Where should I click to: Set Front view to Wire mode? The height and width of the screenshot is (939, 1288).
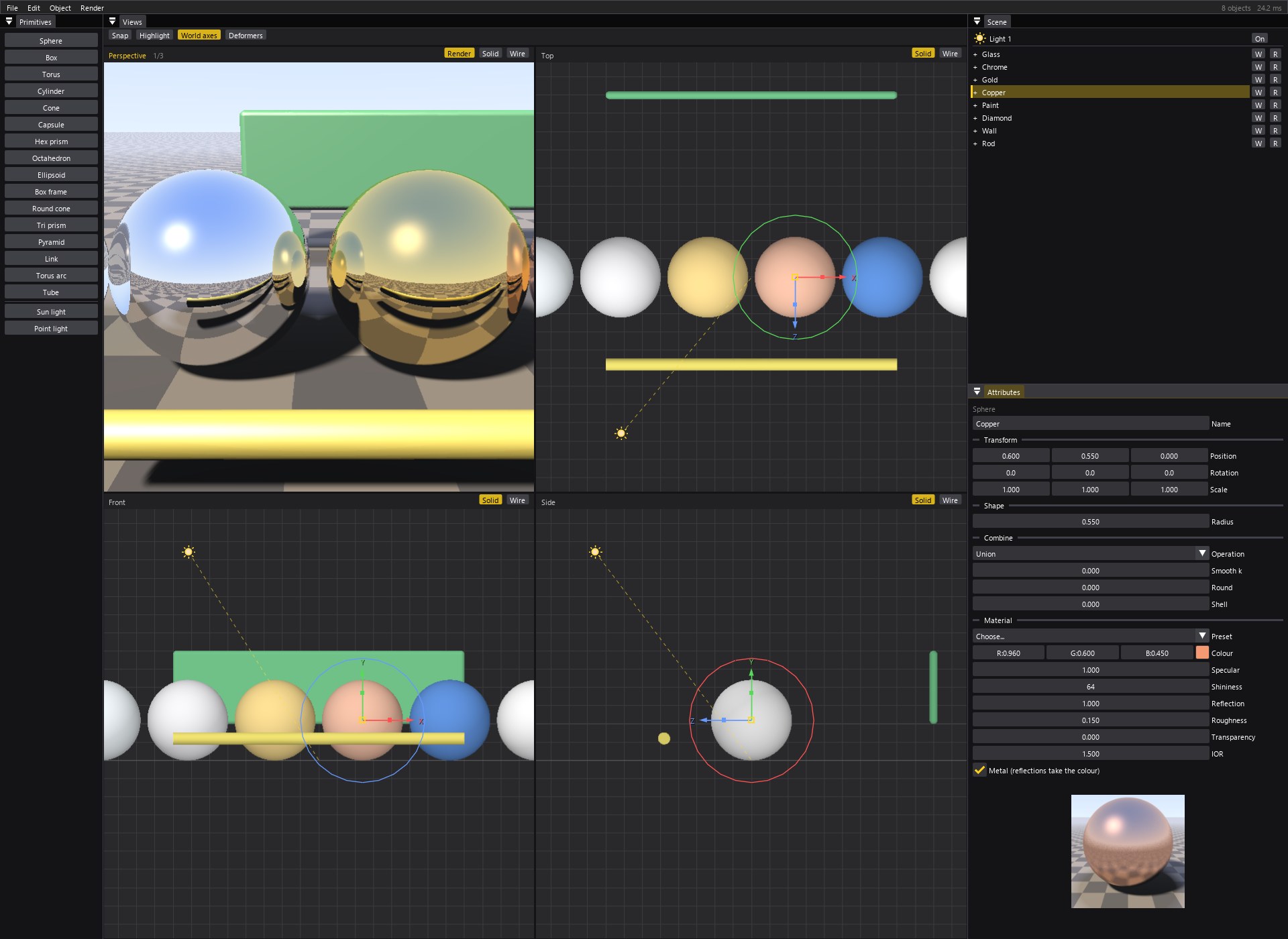pos(517,500)
